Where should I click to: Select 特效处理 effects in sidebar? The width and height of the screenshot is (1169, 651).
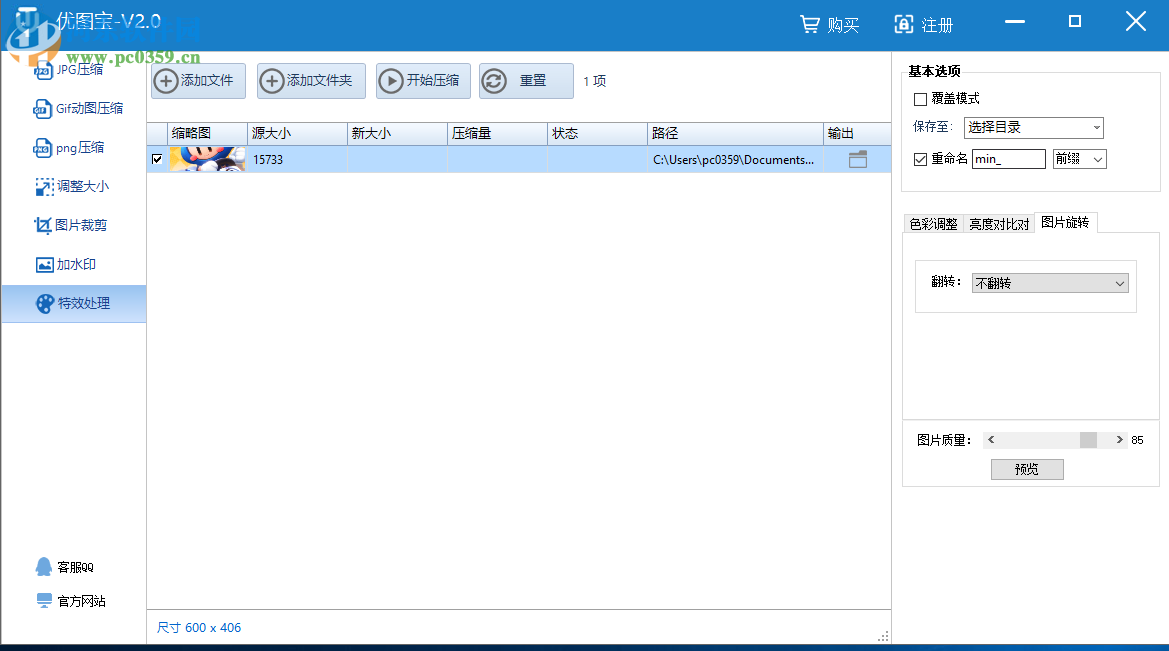click(x=73, y=304)
